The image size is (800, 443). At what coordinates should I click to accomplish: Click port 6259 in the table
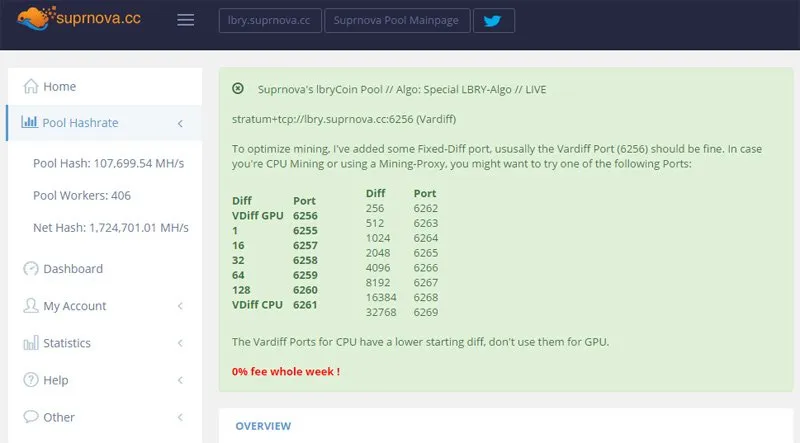click(x=305, y=275)
